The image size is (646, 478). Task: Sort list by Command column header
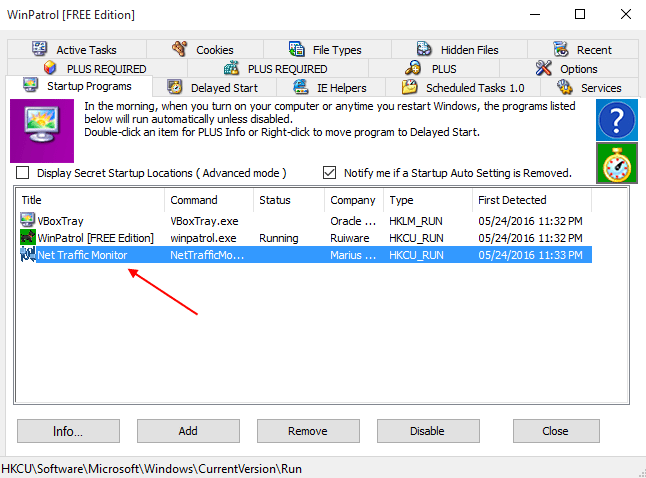209,200
